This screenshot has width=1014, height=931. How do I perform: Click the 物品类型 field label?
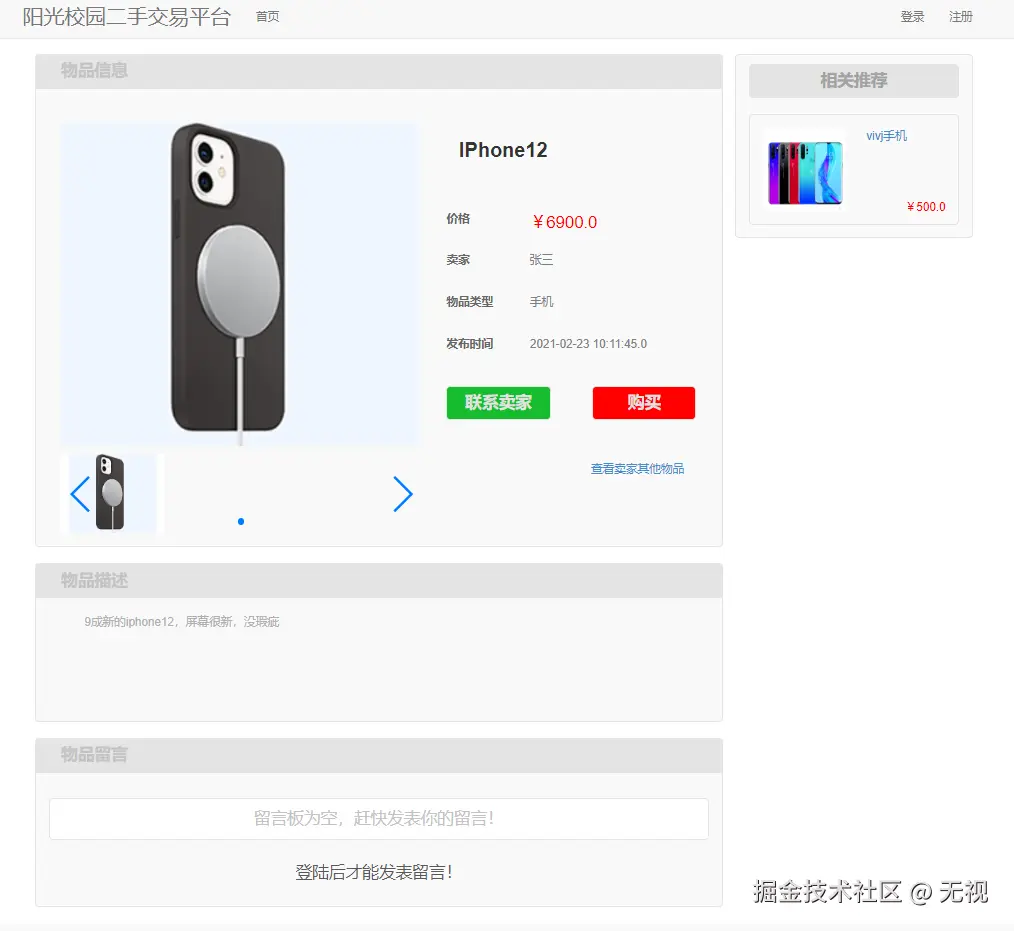pos(469,302)
